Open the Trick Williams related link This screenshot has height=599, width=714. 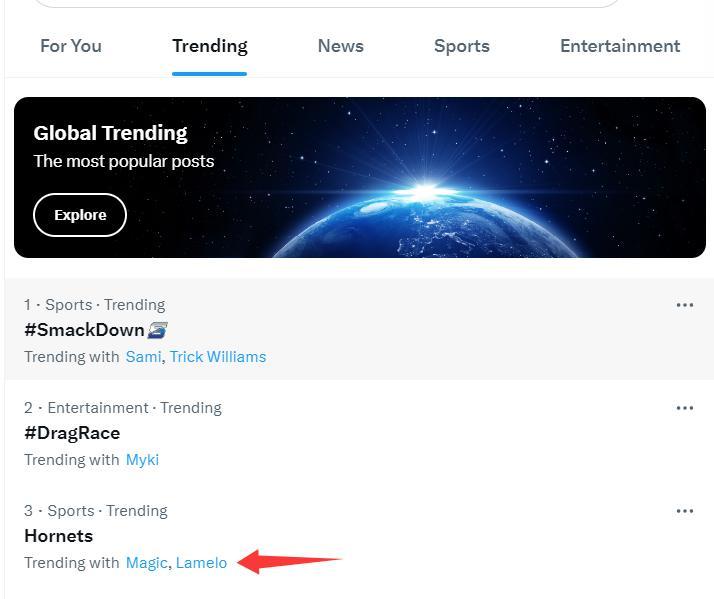(x=218, y=357)
